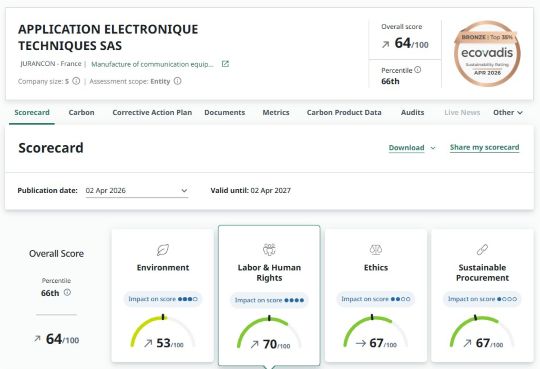
Task: Click the Overall Score percentile info icon
Action: 67,293
